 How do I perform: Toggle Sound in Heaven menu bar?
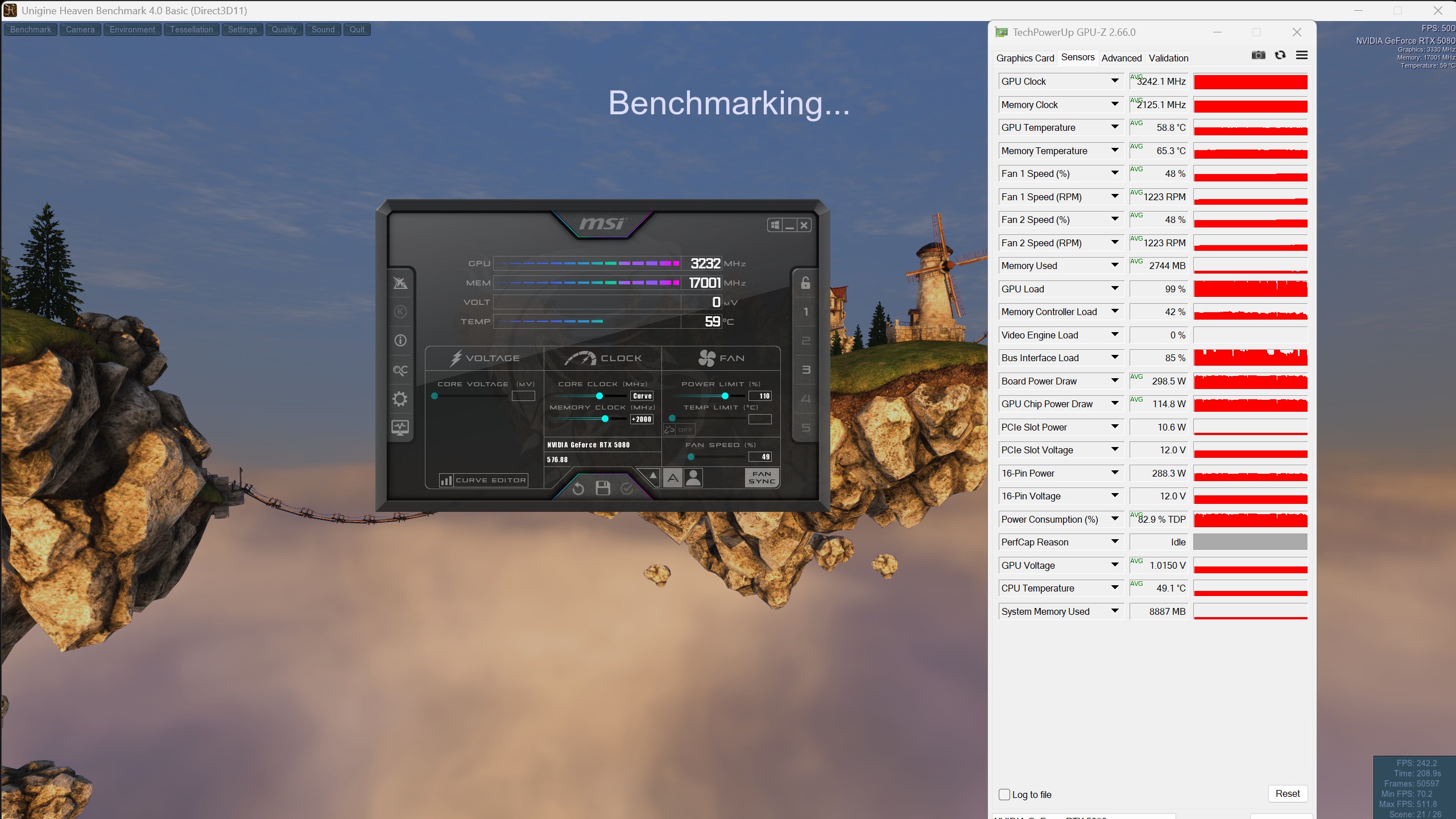click(323, 30)
